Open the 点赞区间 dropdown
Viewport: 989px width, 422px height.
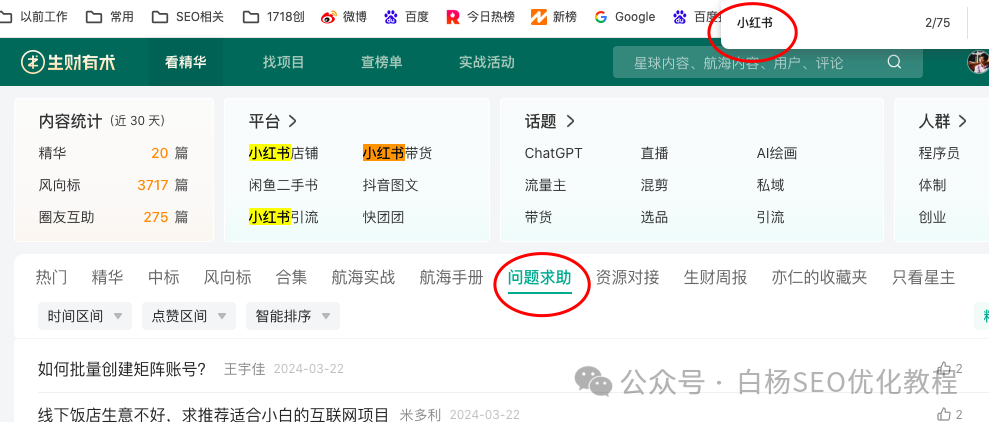(189, 316)
